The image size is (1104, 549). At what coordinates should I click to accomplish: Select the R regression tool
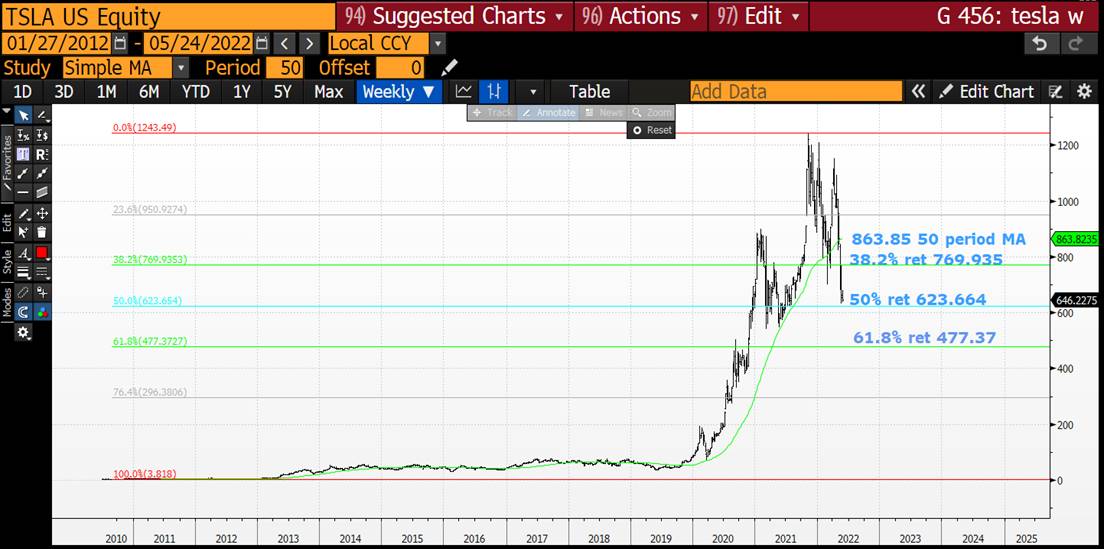click(x=42, y=154)
